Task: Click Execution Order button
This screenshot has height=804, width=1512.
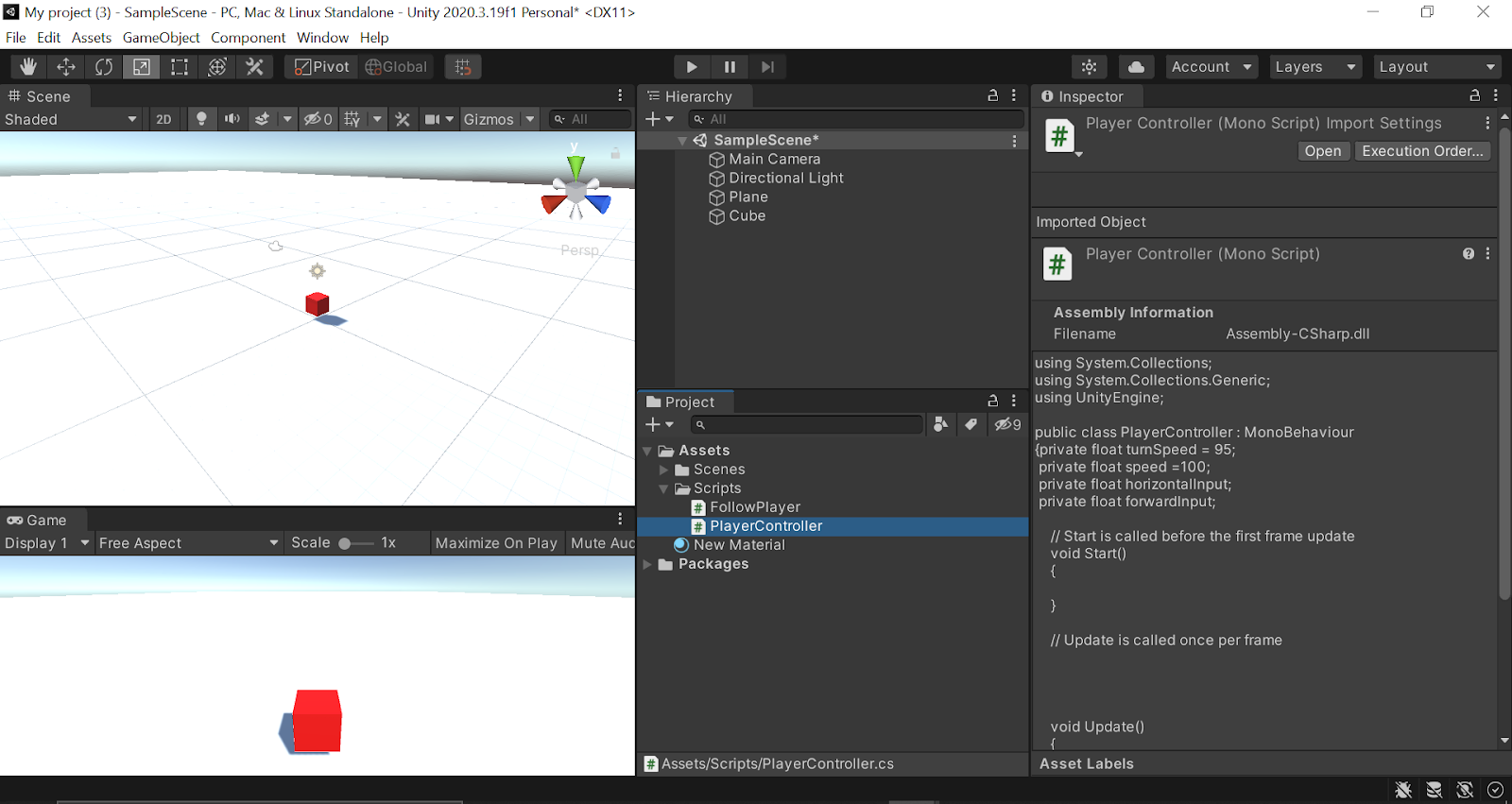Action: pyautogui.click(x=1422, y=151)
